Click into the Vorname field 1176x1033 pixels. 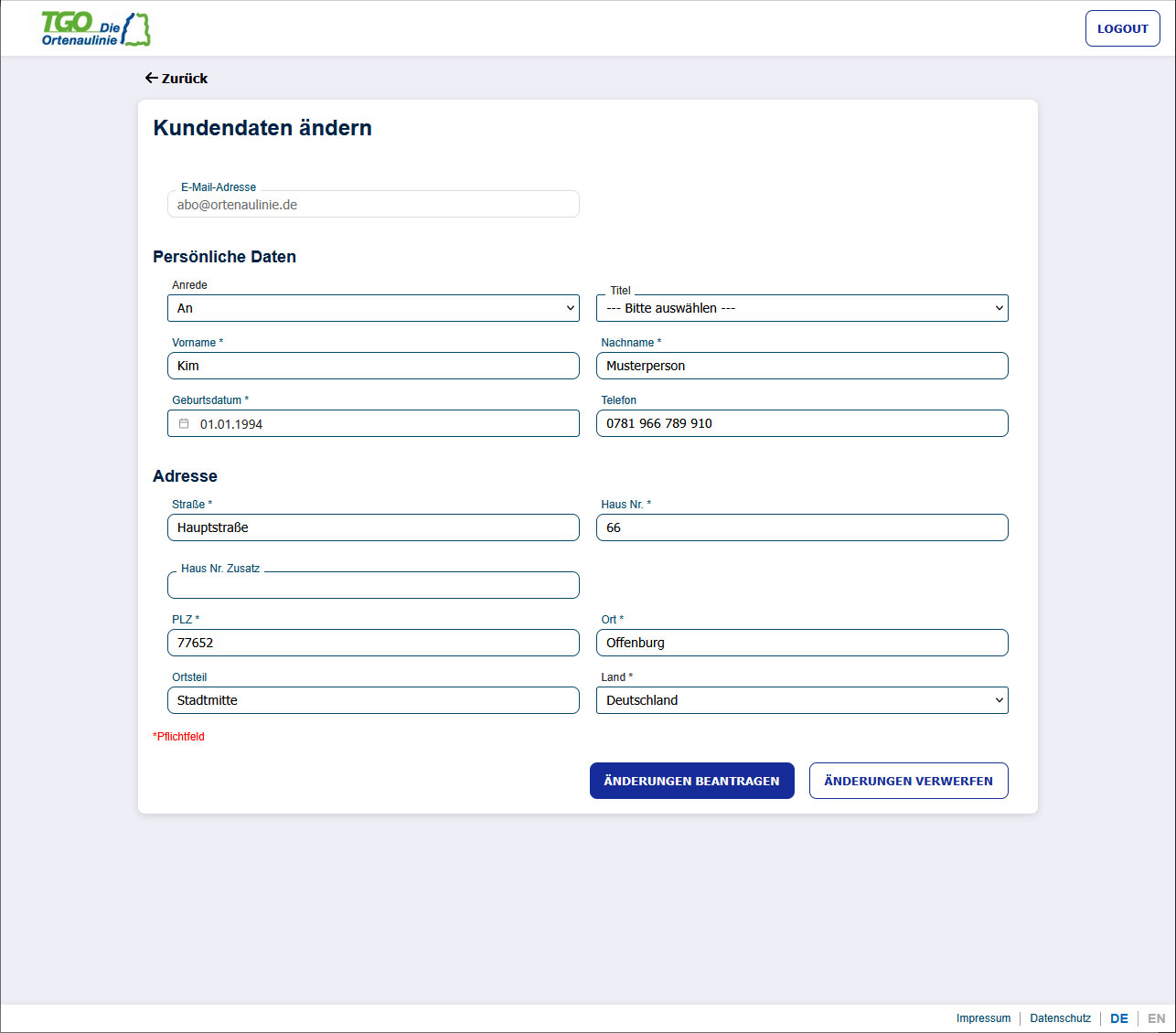point(373,366)
